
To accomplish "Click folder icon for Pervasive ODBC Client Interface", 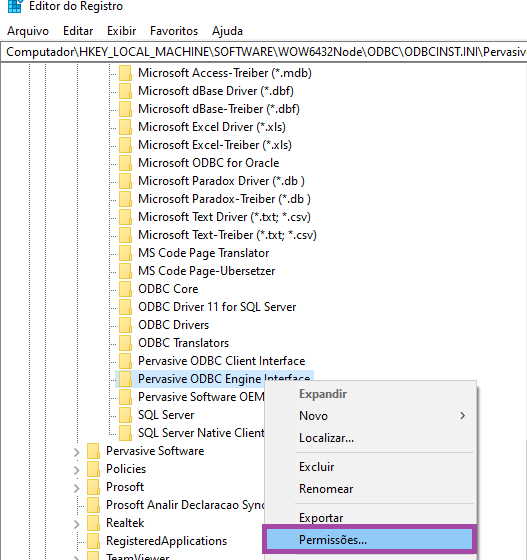I will pos(125,361).
